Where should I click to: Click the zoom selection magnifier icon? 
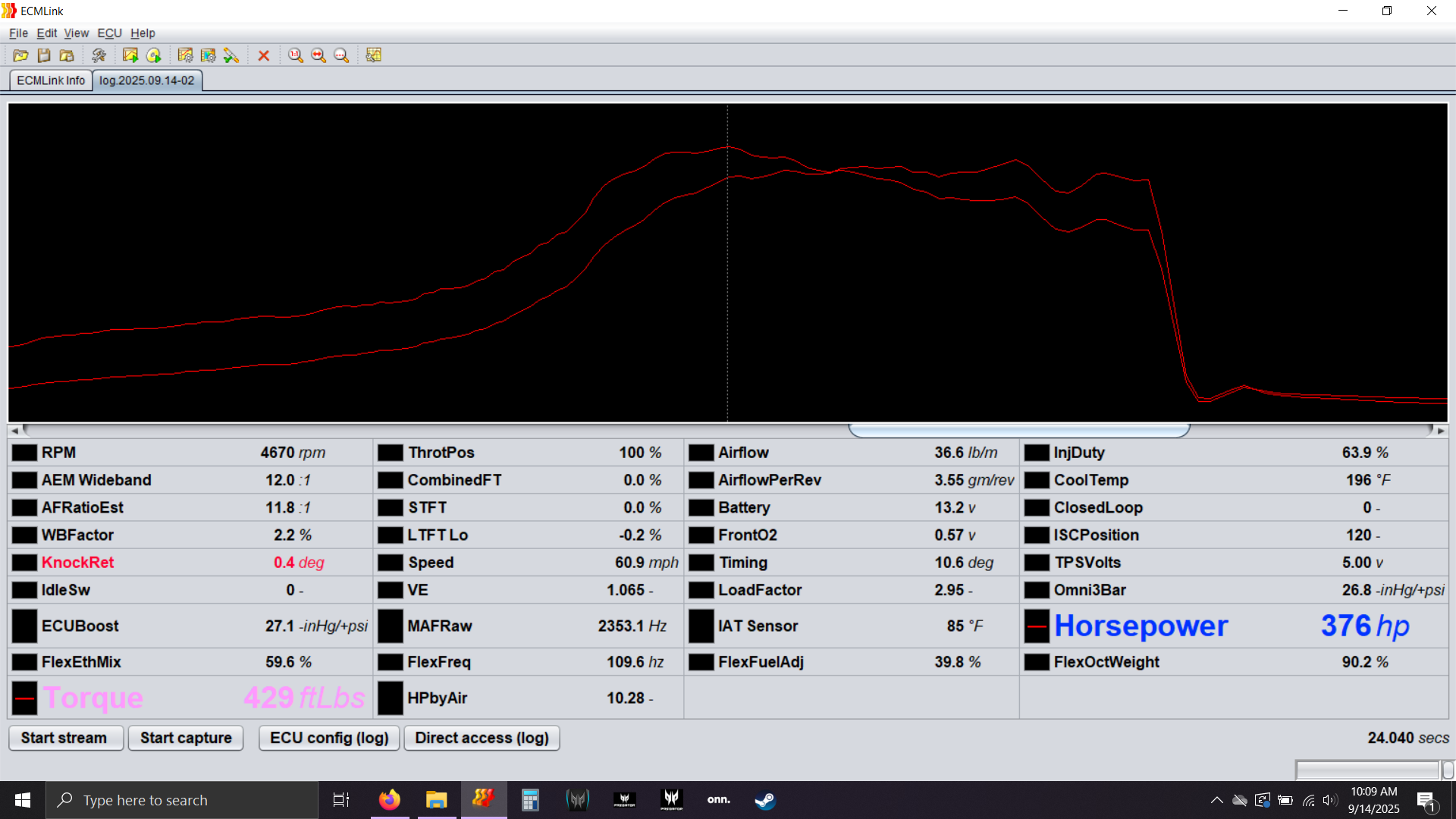coord(341,55)
